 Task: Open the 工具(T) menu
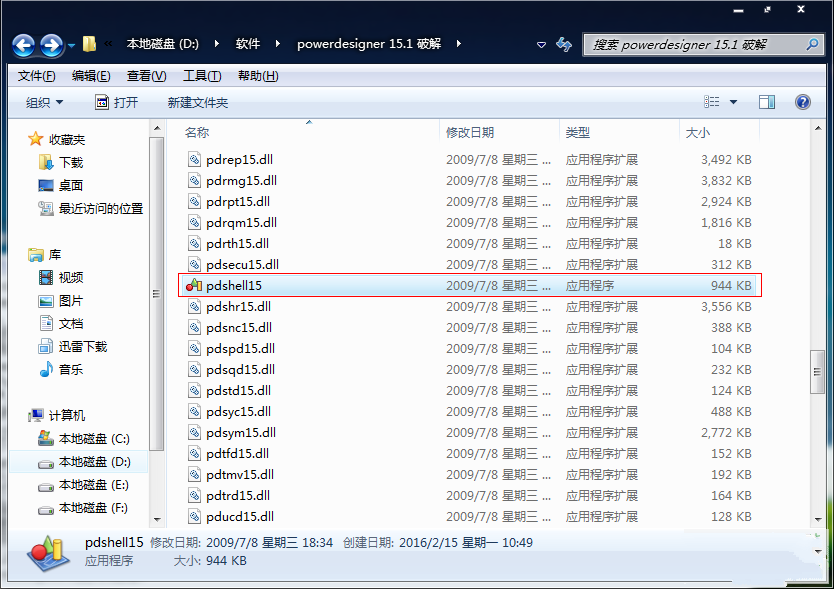(x=202, y=76)
